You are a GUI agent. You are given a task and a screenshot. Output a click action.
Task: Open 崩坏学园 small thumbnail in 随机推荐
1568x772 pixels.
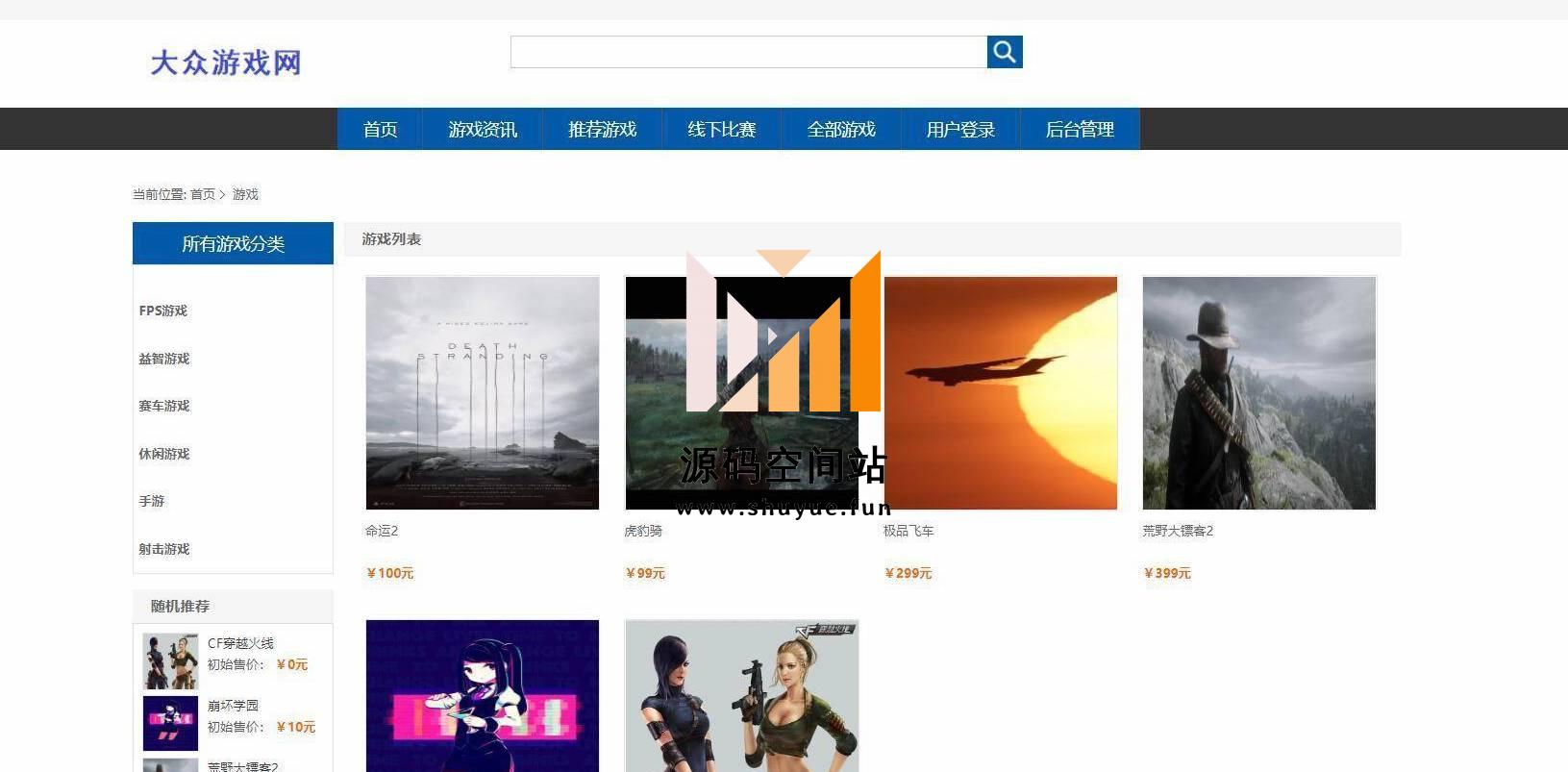[170, 723]
